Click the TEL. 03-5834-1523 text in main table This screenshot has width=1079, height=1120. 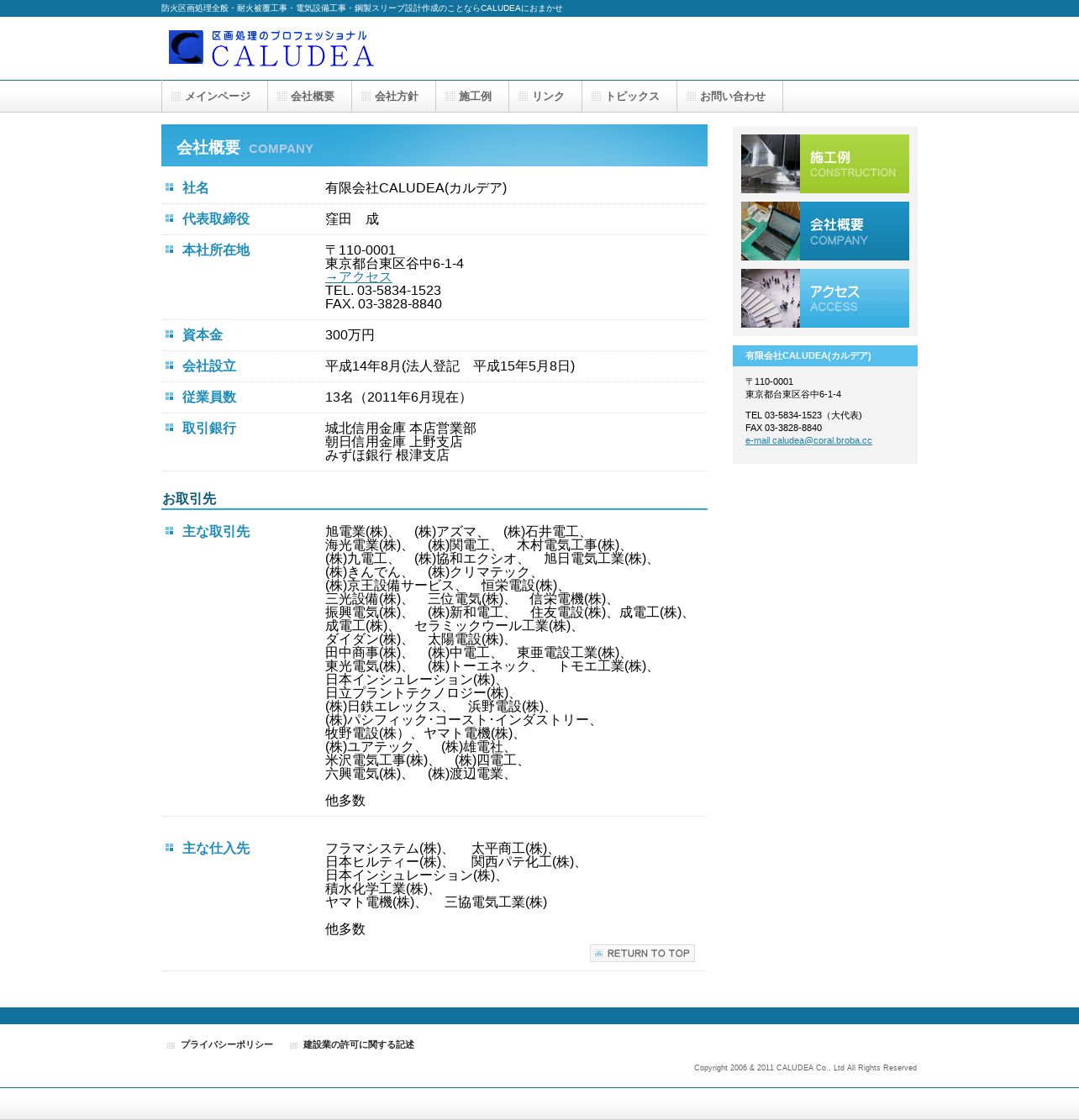click(383, 291)
